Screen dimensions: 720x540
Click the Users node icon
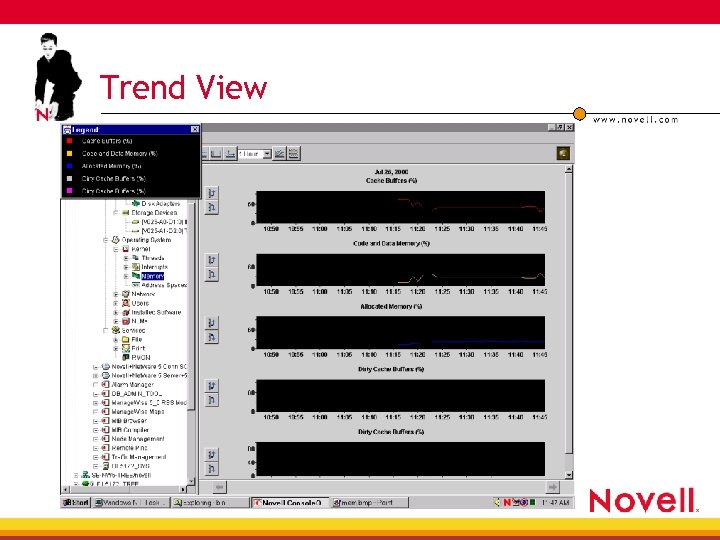click(x=126, y=303)
